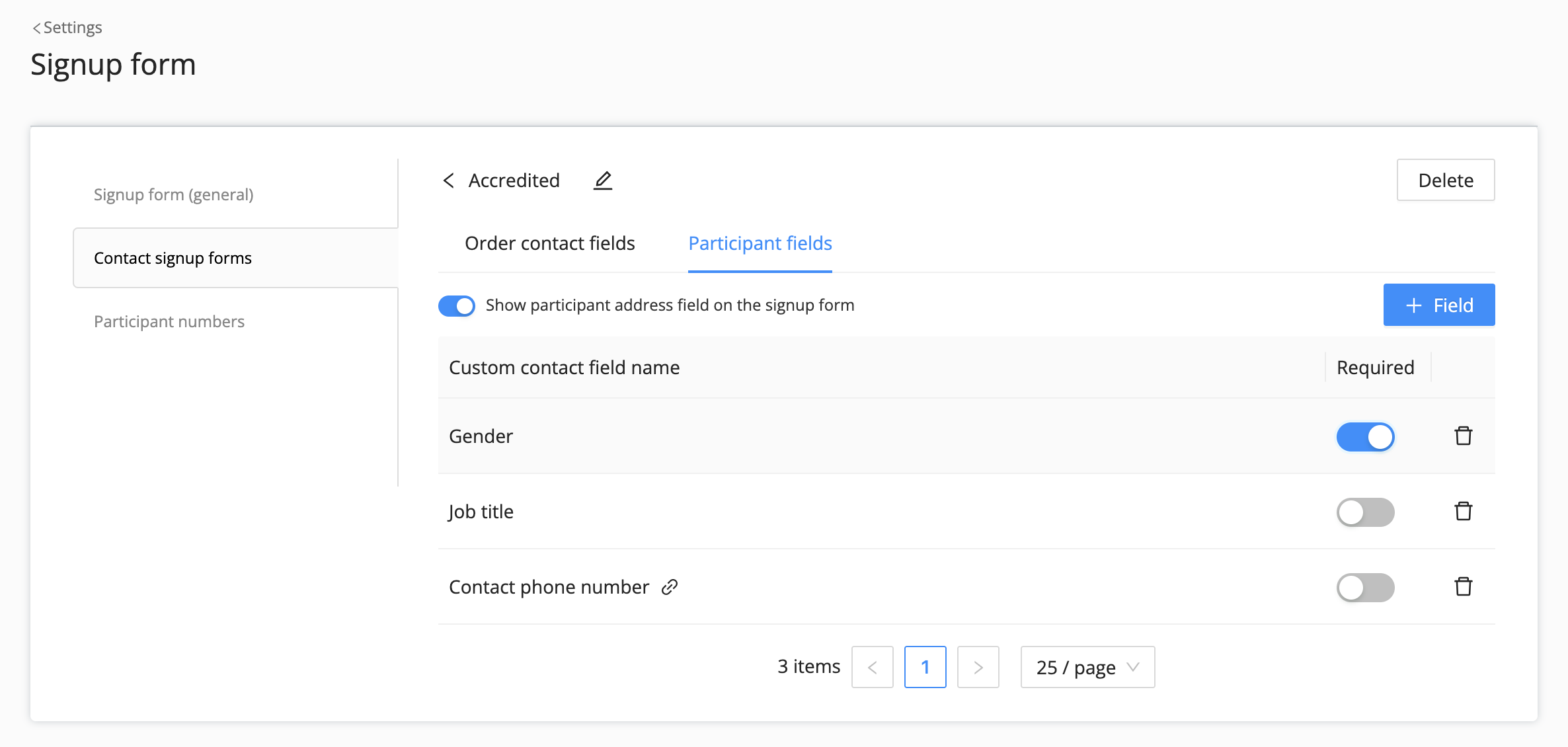Enable required toggle for Job title
Screen dimensions: 1568x747
coord(1365,512)
